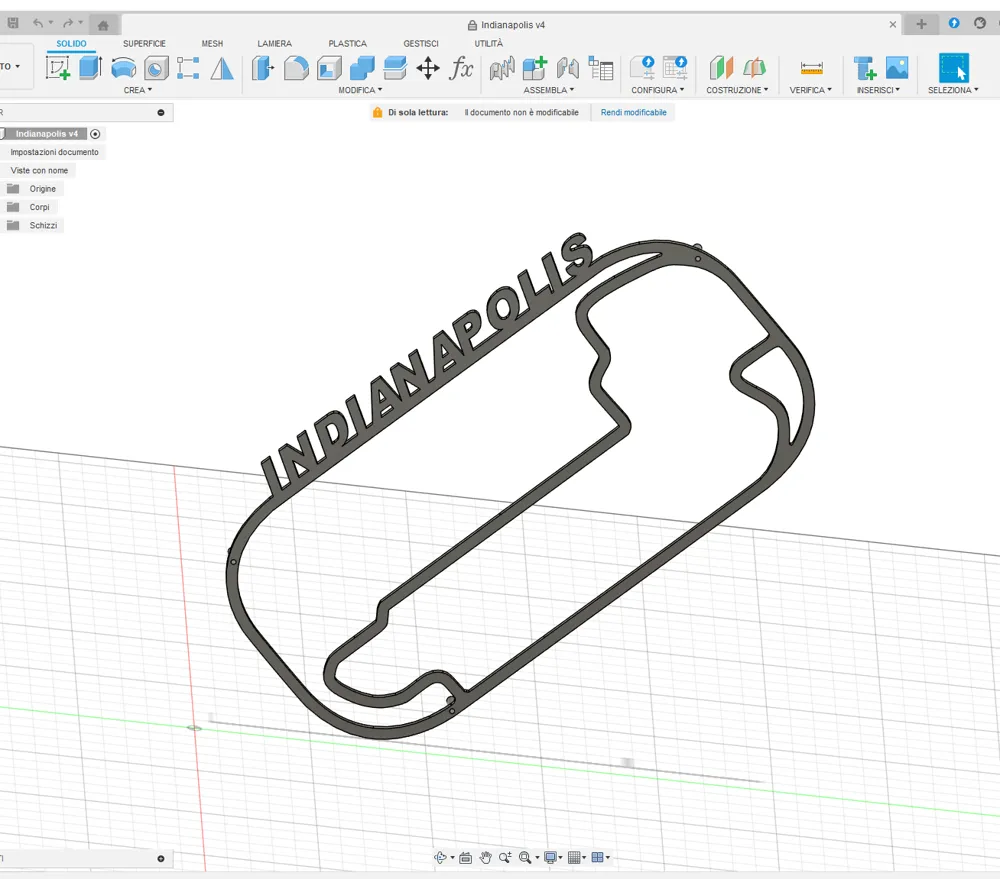The width and height of the screenshot is (1000, 879).
Task: Select the Rectangular Pattern tool
Action: pyautogui.click(x=188, y=68)
